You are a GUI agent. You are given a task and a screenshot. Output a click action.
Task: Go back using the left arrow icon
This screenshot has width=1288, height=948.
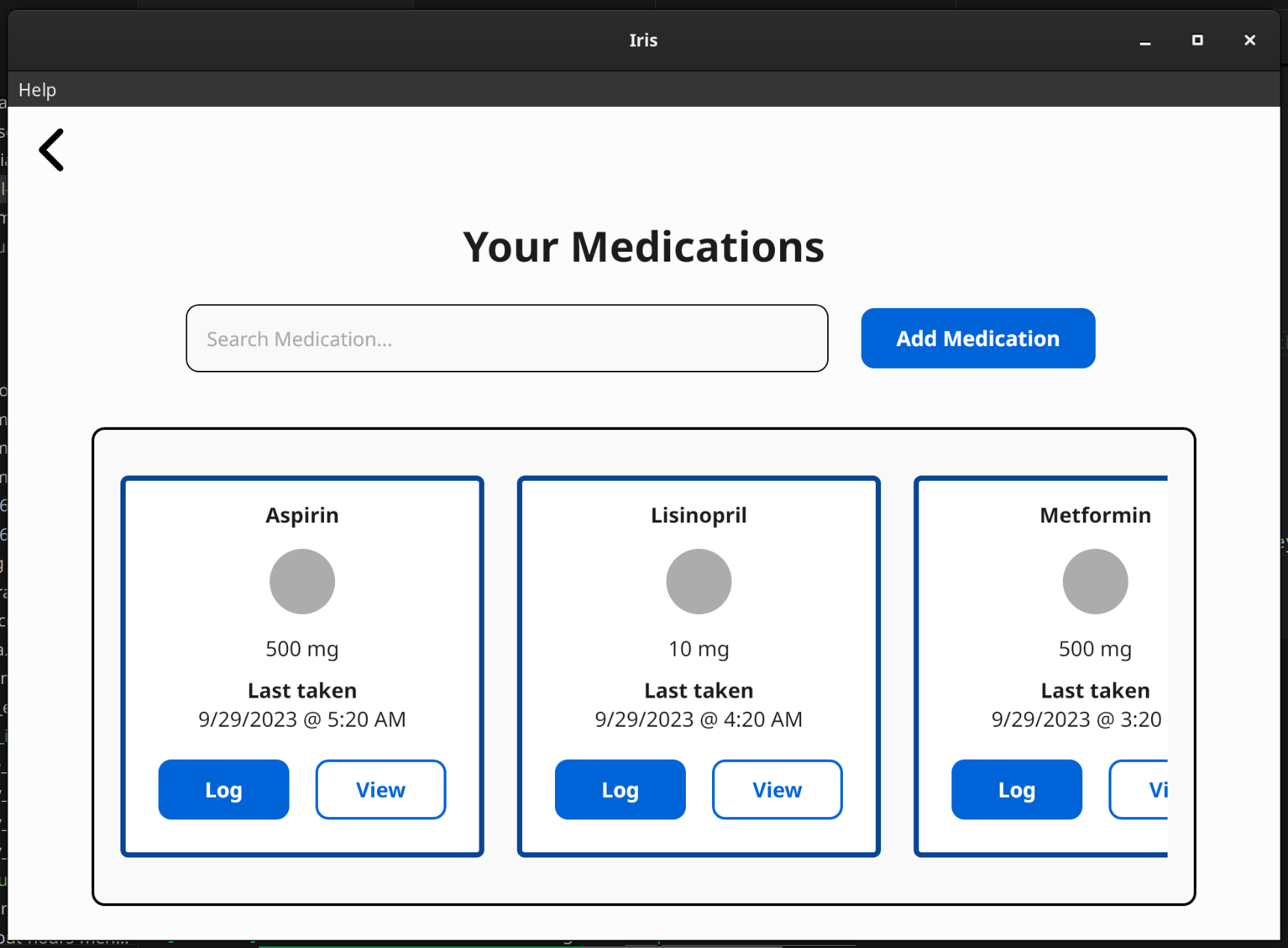tap(52, 150)
